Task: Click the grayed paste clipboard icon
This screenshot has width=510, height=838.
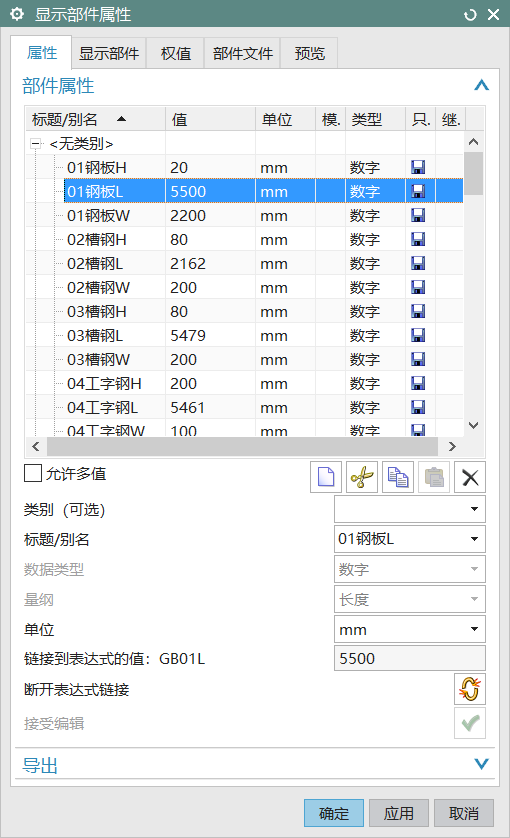Action: pos(434,477)
